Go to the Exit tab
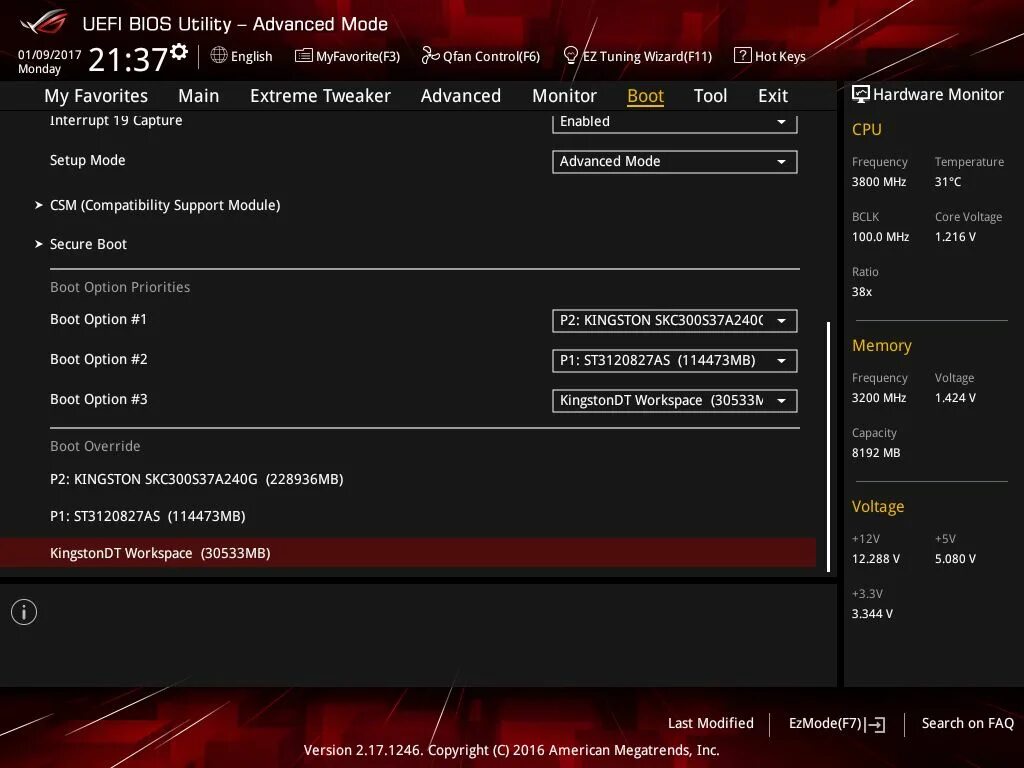 [x=773, y=96]
